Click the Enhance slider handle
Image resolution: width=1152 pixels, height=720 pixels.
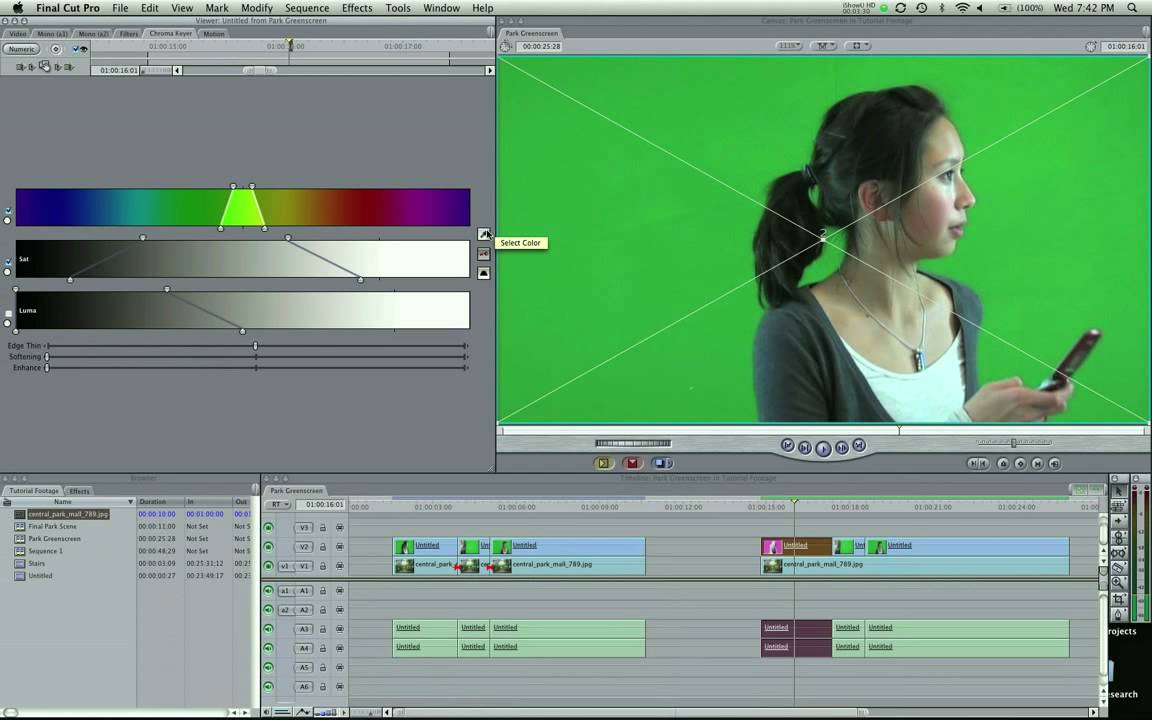[x=47, y=367]
